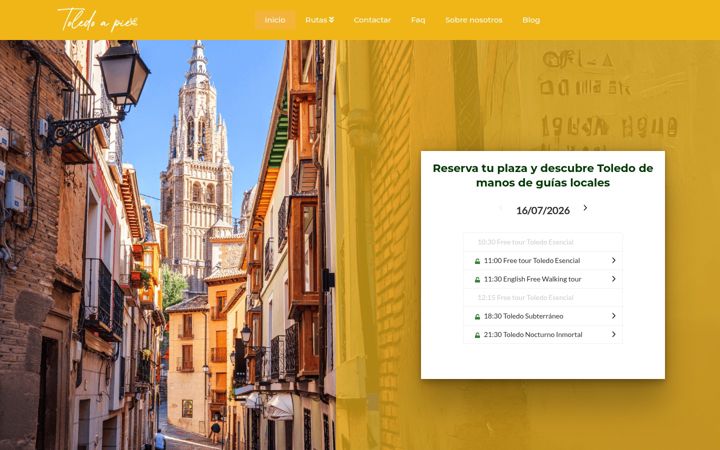Click chevron on 11:00 Free tour row
720x450 pixels.
pyautogui.click(x=613, y=260)
